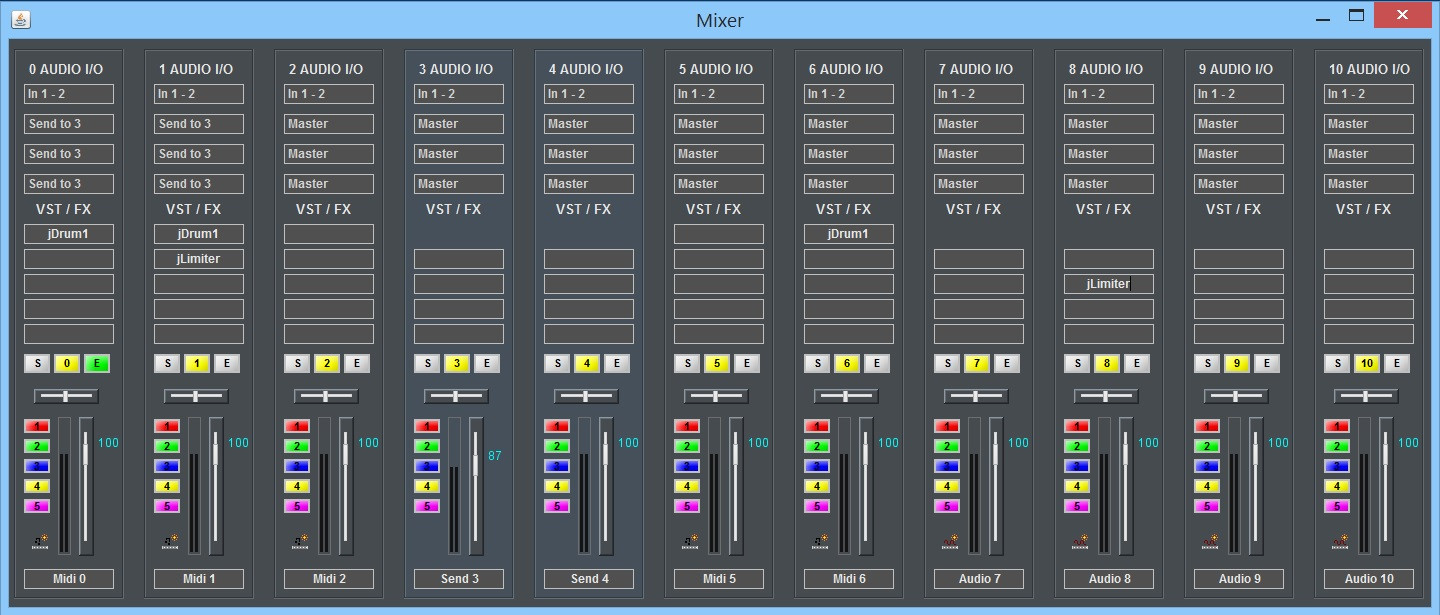Screen dimensions: 1440x615
Task: Open the jLimiter plugin slot on channel 8
Action: [x=1109, y=284]
